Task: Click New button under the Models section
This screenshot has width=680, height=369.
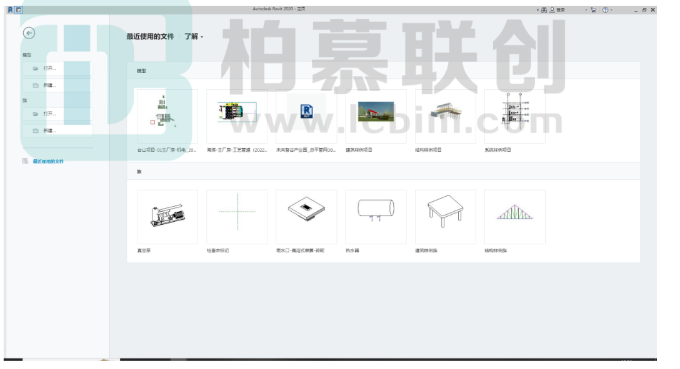Action: [x=57, y=85]
